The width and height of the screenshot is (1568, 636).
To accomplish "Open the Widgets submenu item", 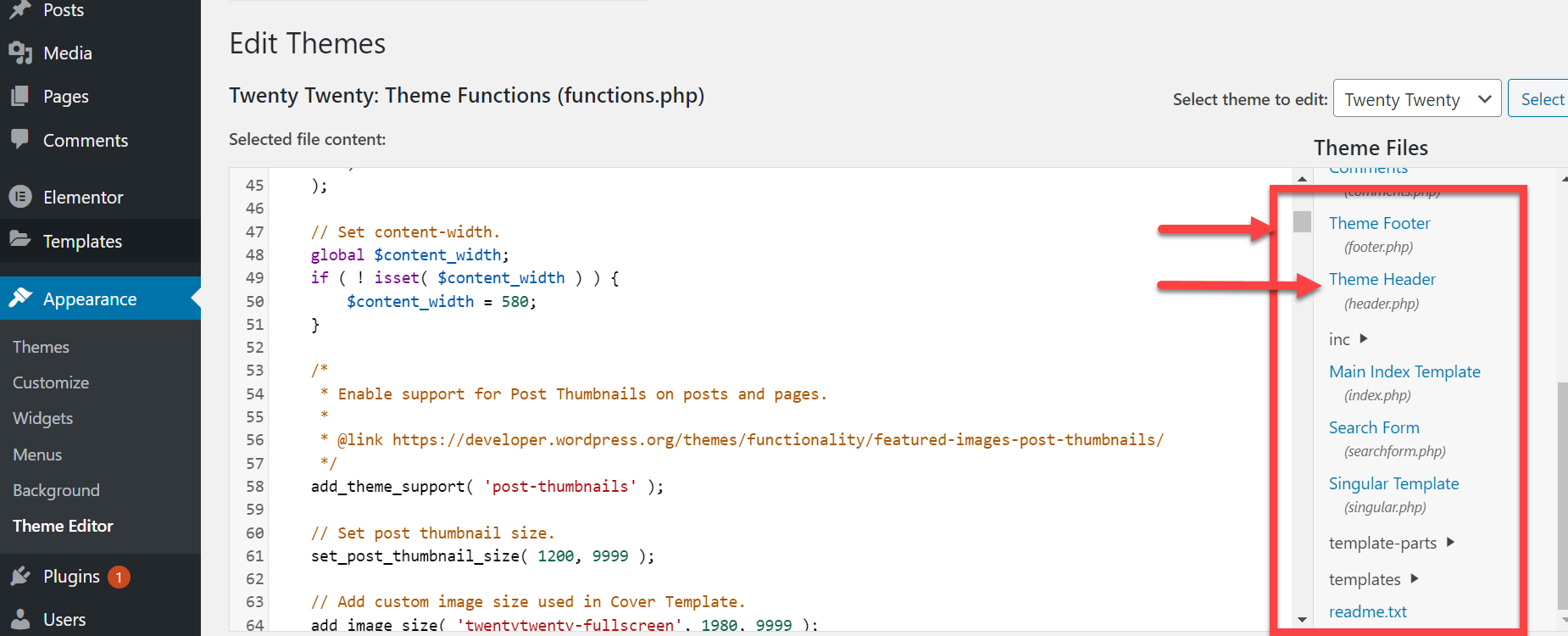I will click(43, 418).
